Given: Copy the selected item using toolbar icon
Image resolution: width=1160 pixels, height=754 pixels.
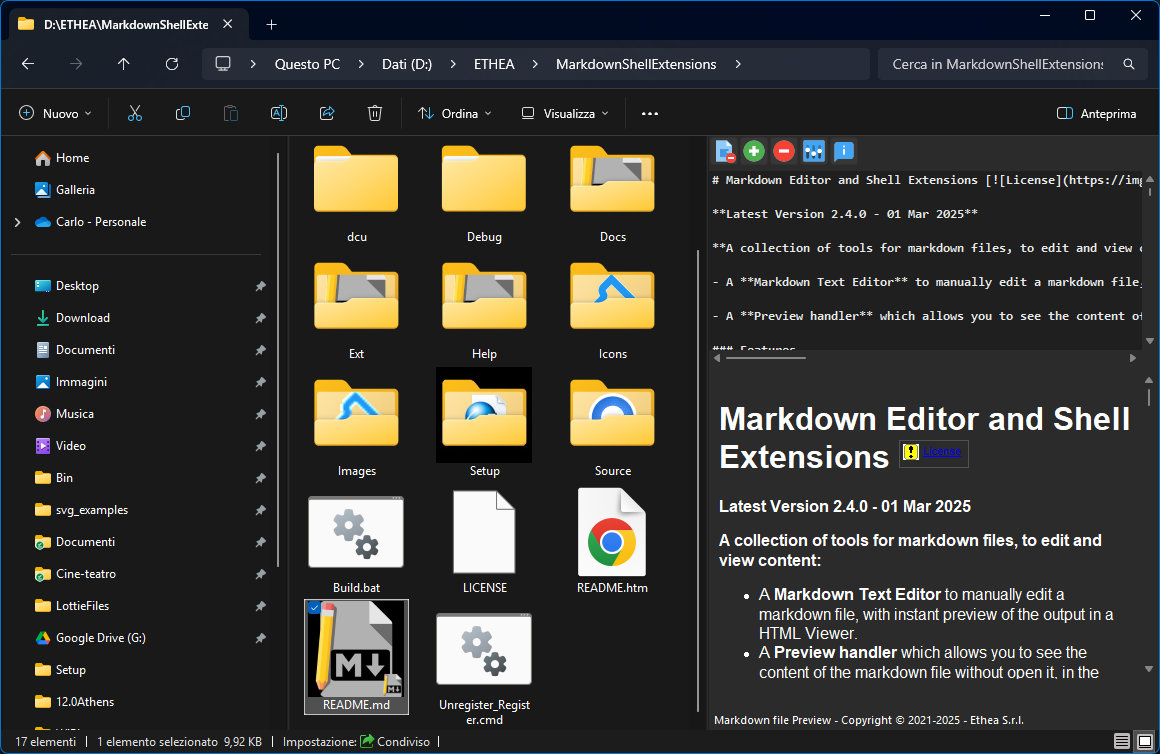Looking at the screenshot, I should 183,113.
